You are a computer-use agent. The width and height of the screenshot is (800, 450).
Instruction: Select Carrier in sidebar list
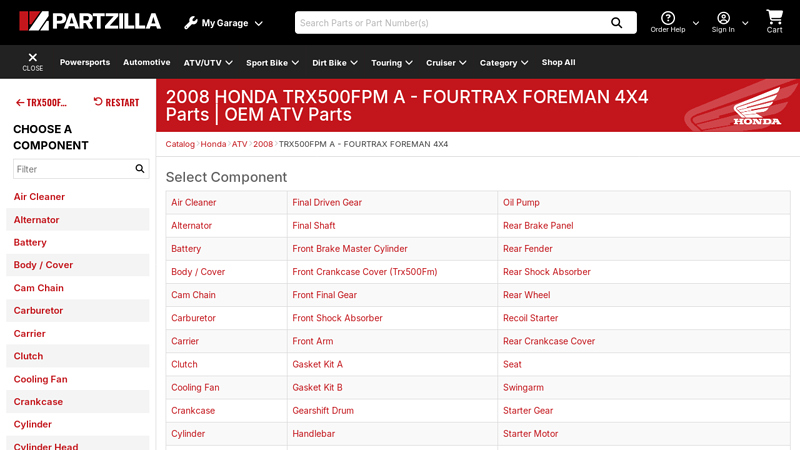(x=30, y=334)
